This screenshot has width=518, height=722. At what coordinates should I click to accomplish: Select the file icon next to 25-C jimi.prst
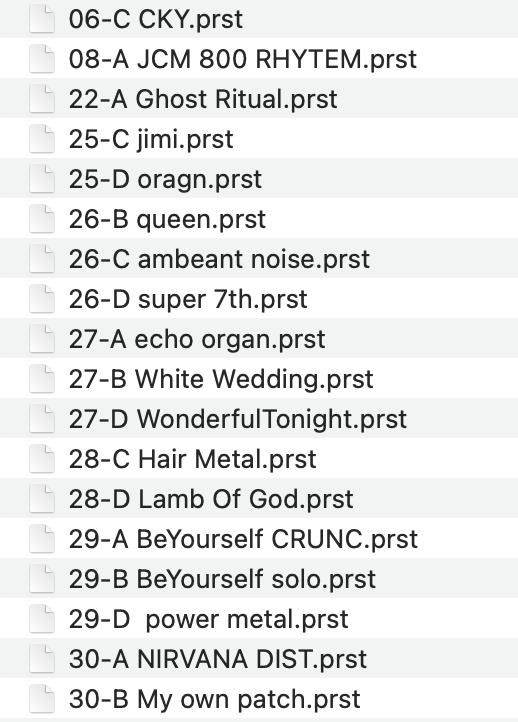click(x=42, y=139)
